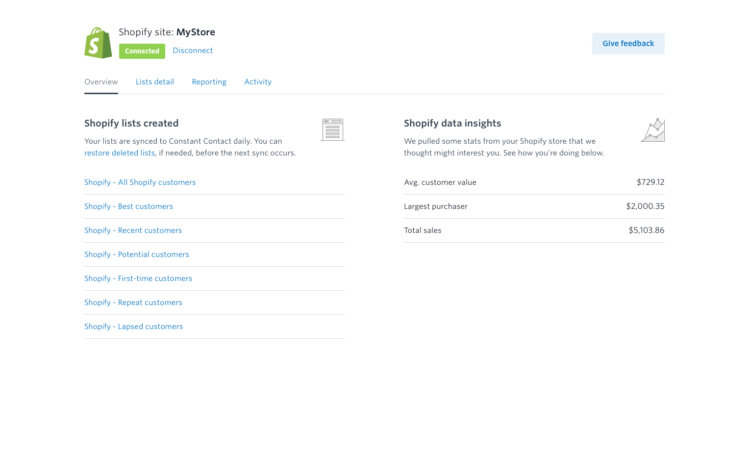Image resolution: width=750 pixels, height=469 pixels.
Task: Open Shopify - Recent customers list
Action: (x=133, y=230)
